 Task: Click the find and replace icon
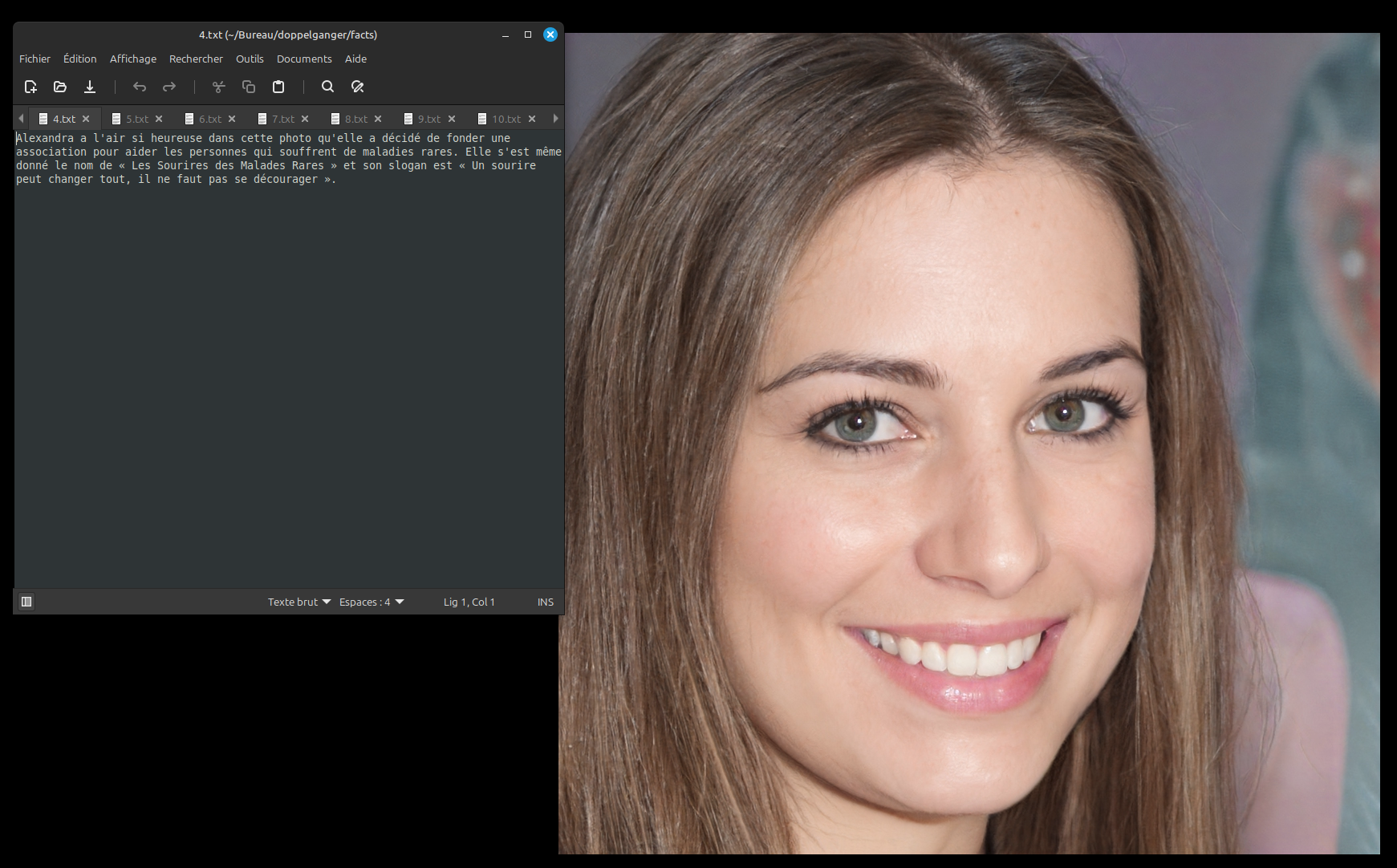pos(358,87)
